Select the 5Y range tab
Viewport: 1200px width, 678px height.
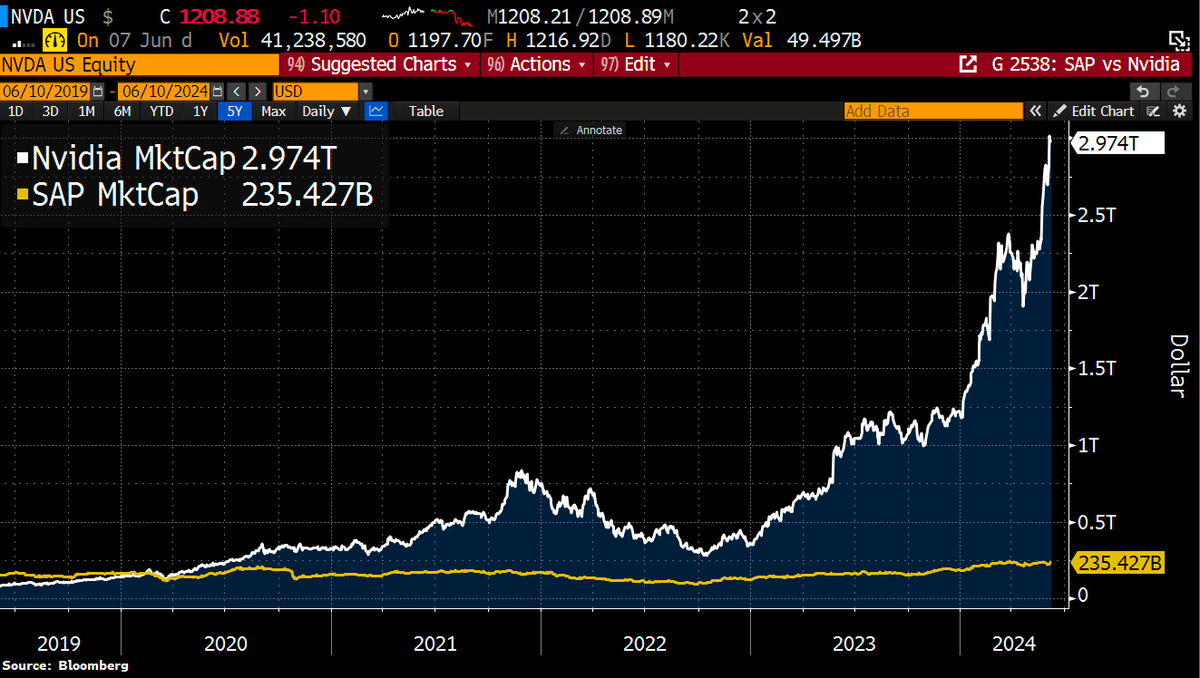tap(236, 111)
